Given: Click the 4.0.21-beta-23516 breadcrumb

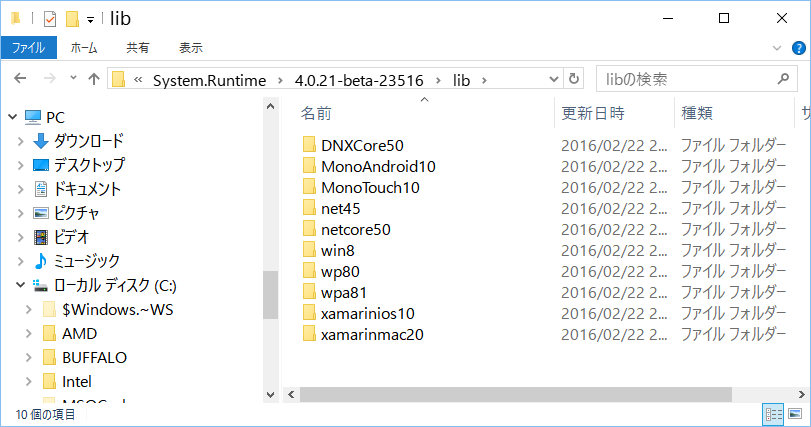Looking at the screenshot, I should pos(359,80).
